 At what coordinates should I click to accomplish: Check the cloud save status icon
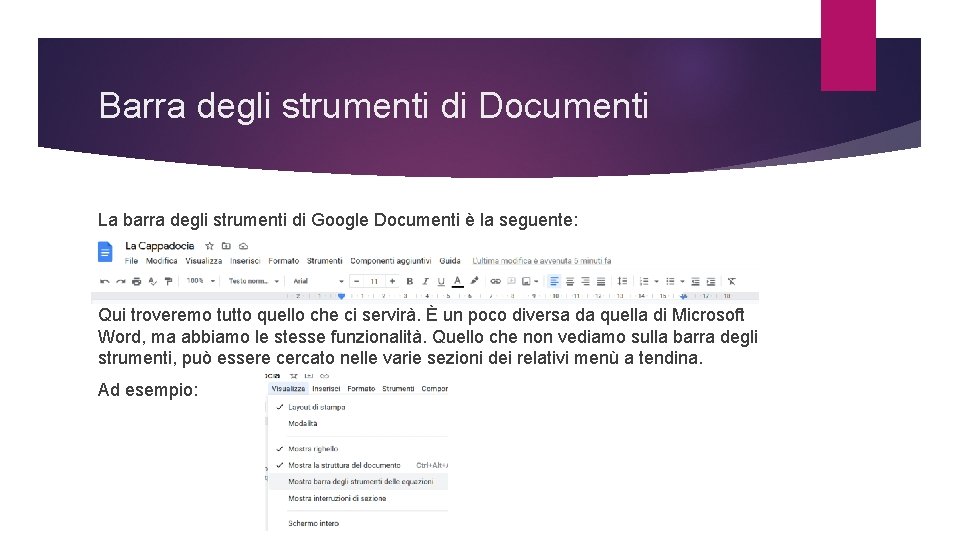pyautogui.click(x=243, y=246)
